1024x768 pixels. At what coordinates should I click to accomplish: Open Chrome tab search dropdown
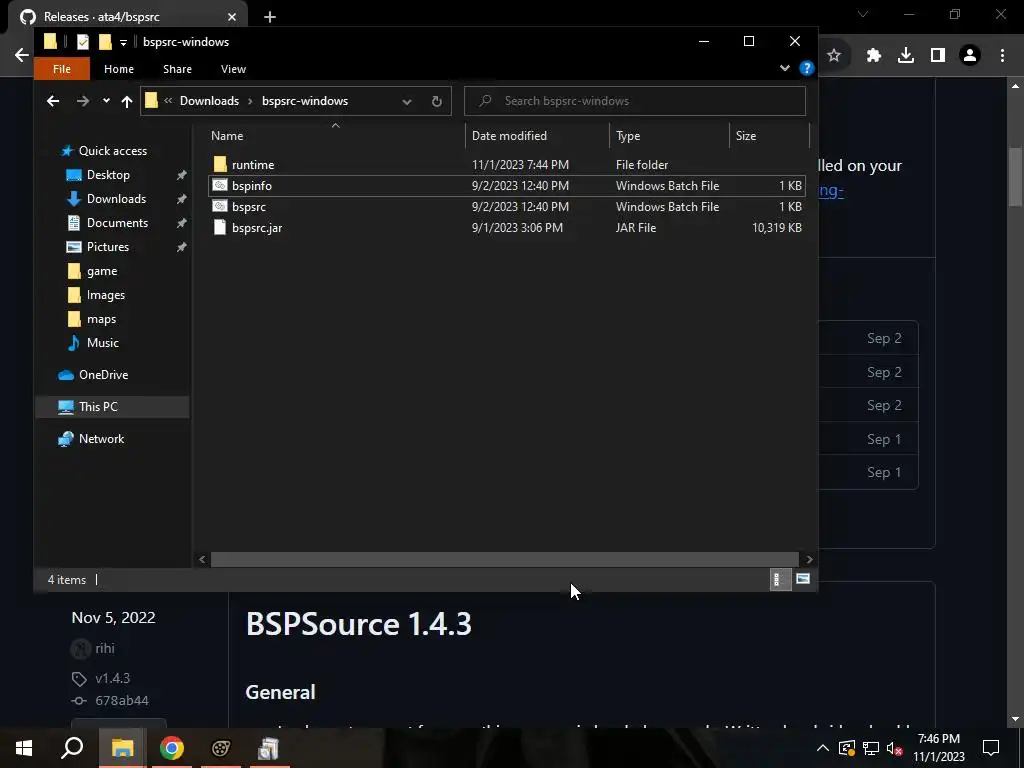[863, 14]
